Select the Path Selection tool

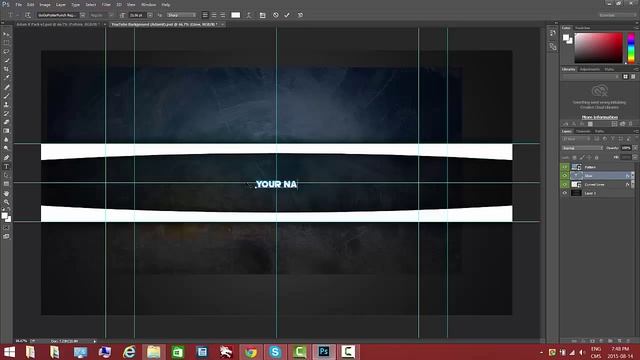(x=7, y=175)
